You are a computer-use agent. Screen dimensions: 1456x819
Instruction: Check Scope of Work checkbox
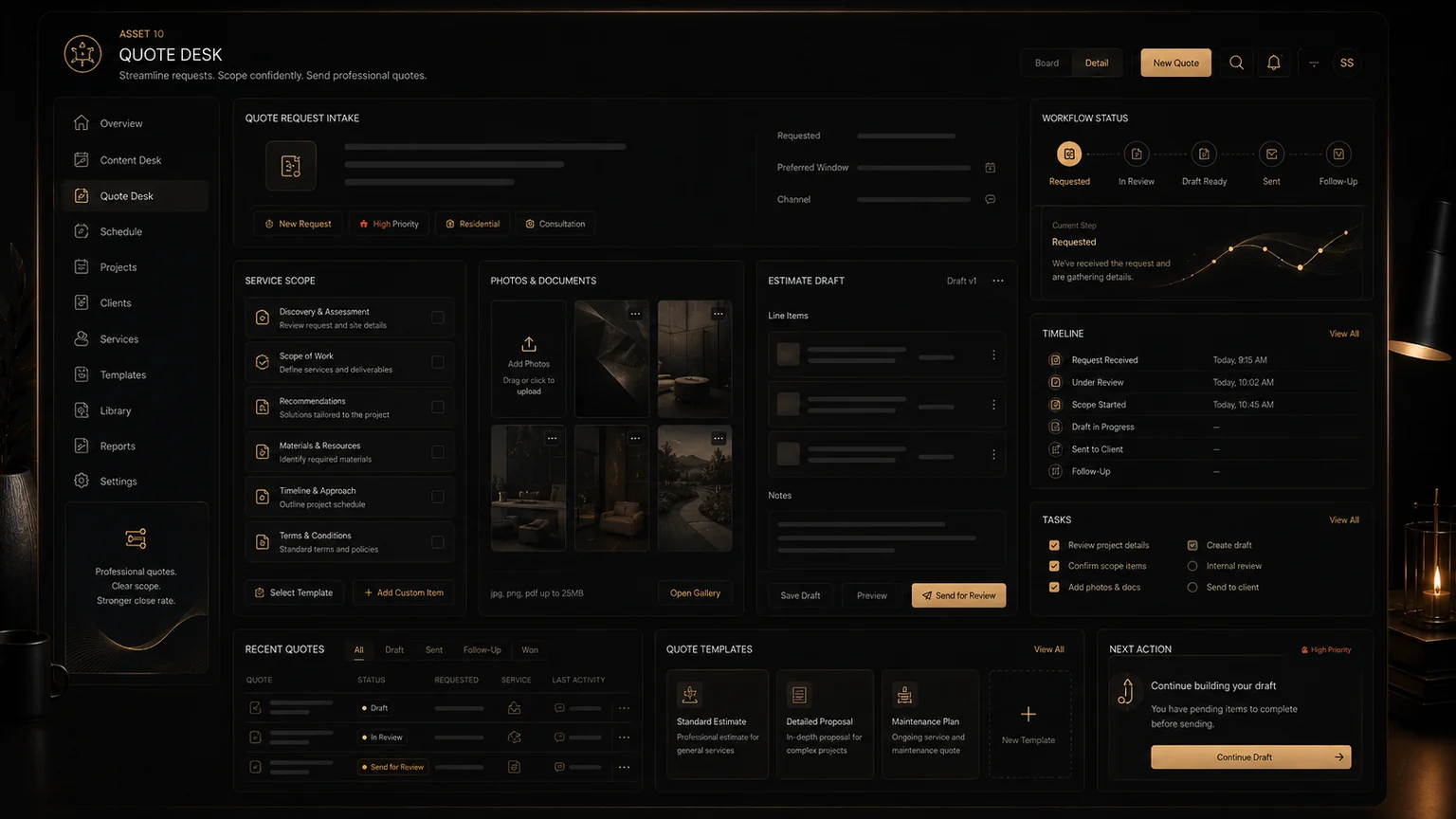tap(438, 362)
